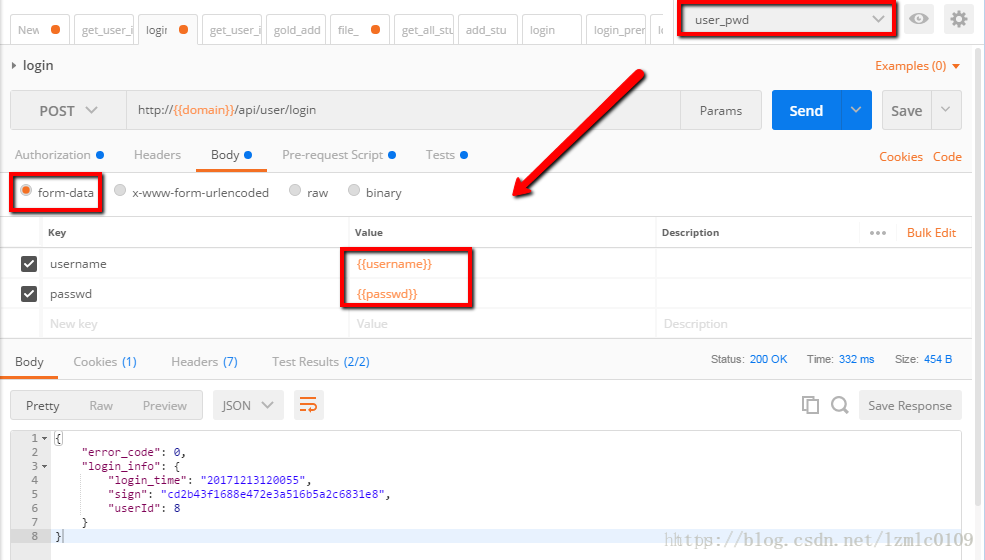Viewport: 985px width, 560px height.
Task: Open the environment quick look eye icon
Action: tap(918, 19)
